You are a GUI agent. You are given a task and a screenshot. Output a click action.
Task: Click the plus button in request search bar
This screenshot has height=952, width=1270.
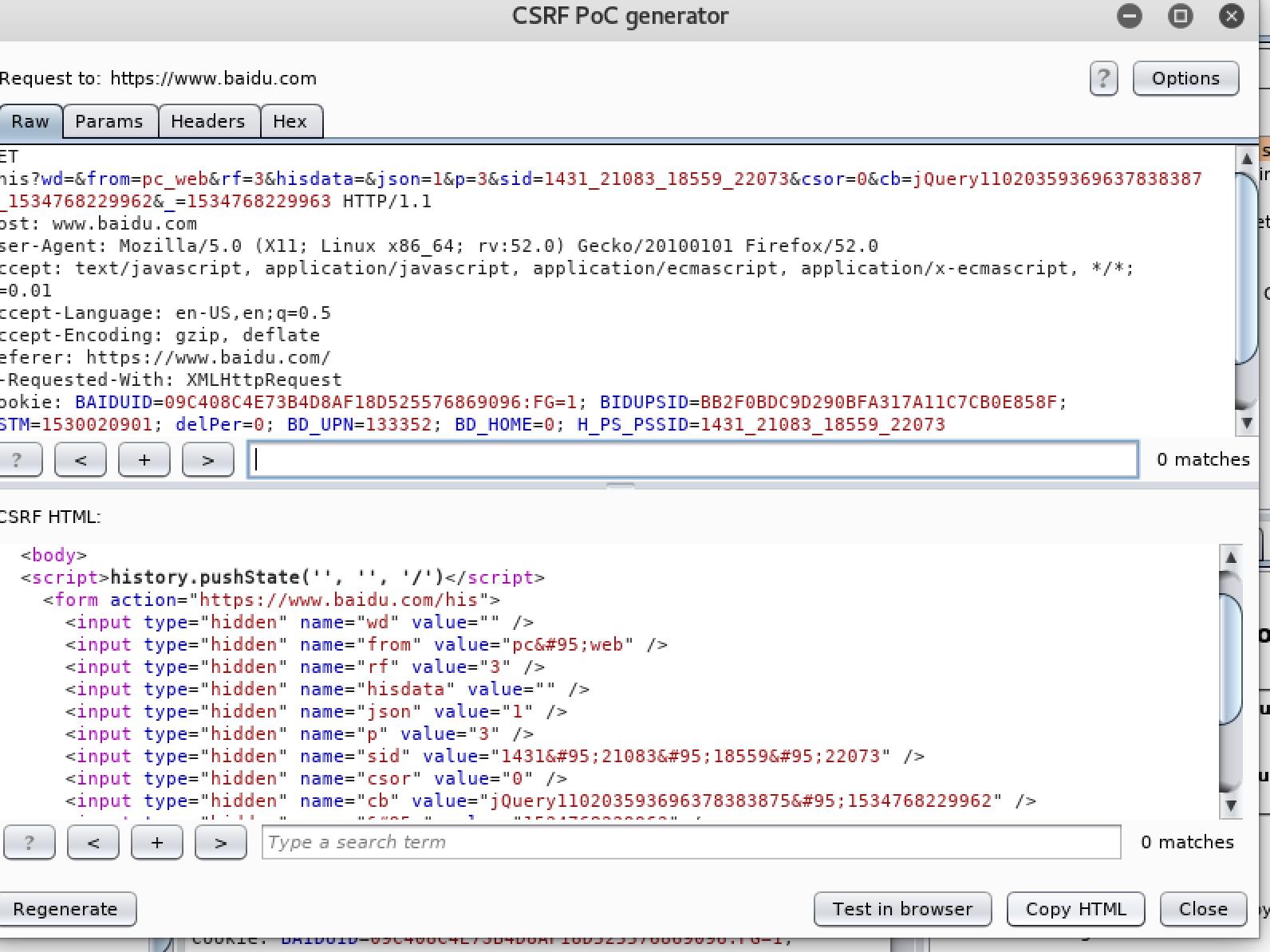pyautogui.click(x=144, y=460)
